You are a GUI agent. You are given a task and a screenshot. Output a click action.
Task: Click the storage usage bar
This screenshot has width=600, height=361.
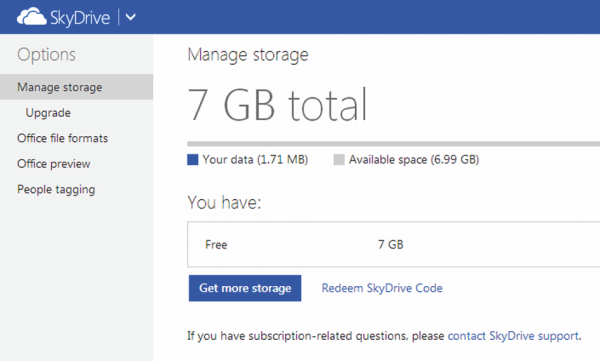click(393, 144)
